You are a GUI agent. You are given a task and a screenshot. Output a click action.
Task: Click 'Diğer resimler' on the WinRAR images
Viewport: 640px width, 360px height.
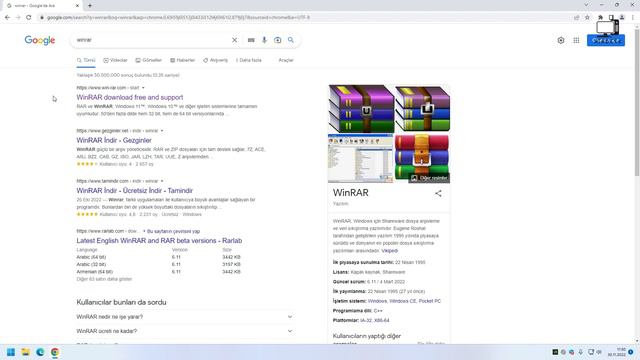pos(429,178)
